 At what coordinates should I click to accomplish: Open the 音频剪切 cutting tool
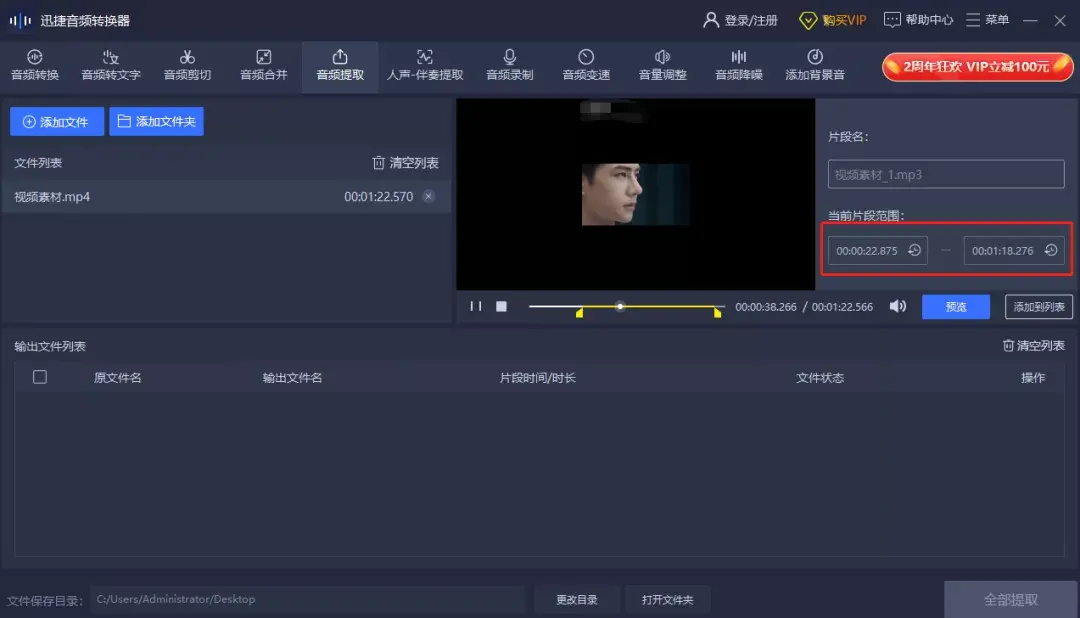(x=186, y=66)
